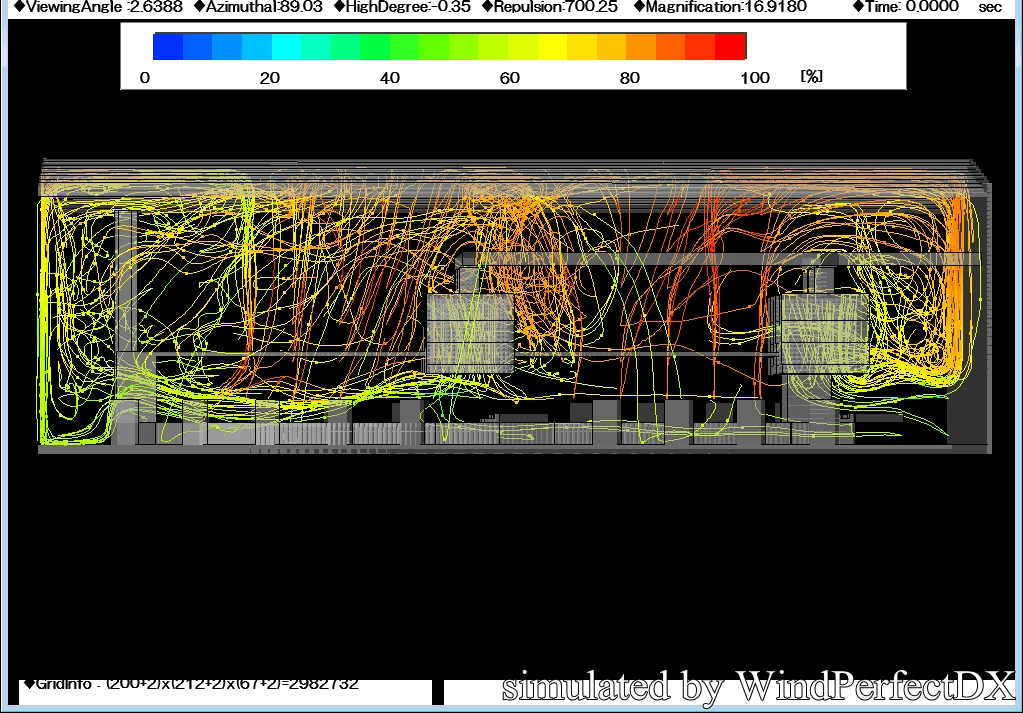
Task: Pick the cyan swatch on color legend
Action: click(x=286, y=46)
